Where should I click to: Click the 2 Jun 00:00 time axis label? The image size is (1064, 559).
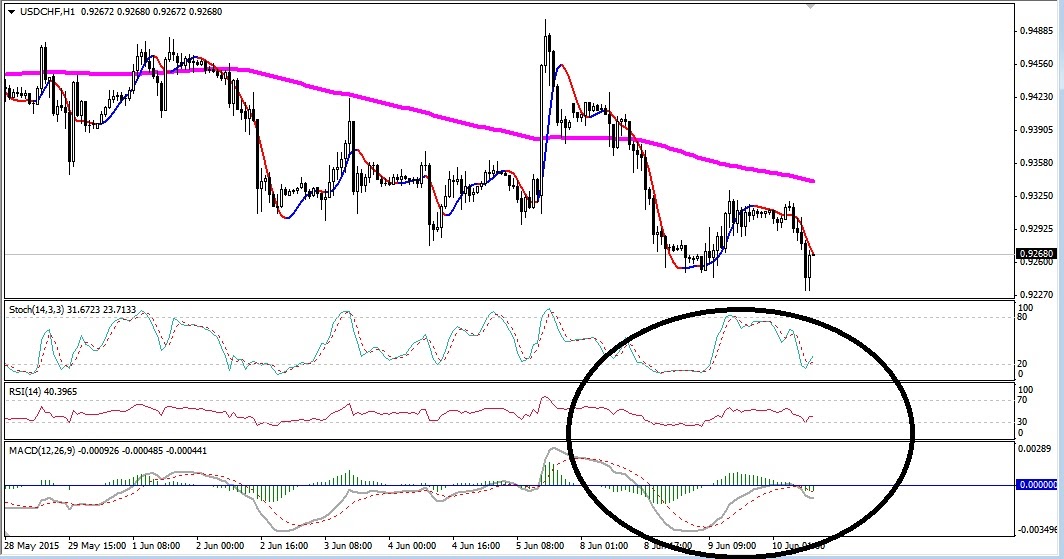tap(219, 545)
